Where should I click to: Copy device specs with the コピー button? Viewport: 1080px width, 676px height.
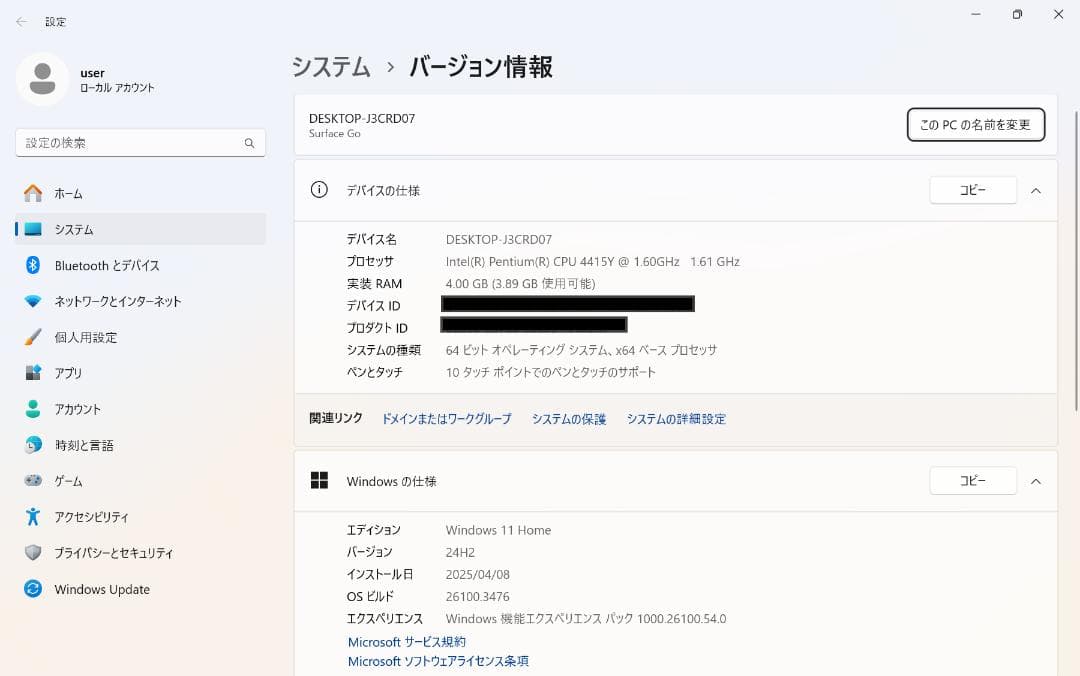972,189
